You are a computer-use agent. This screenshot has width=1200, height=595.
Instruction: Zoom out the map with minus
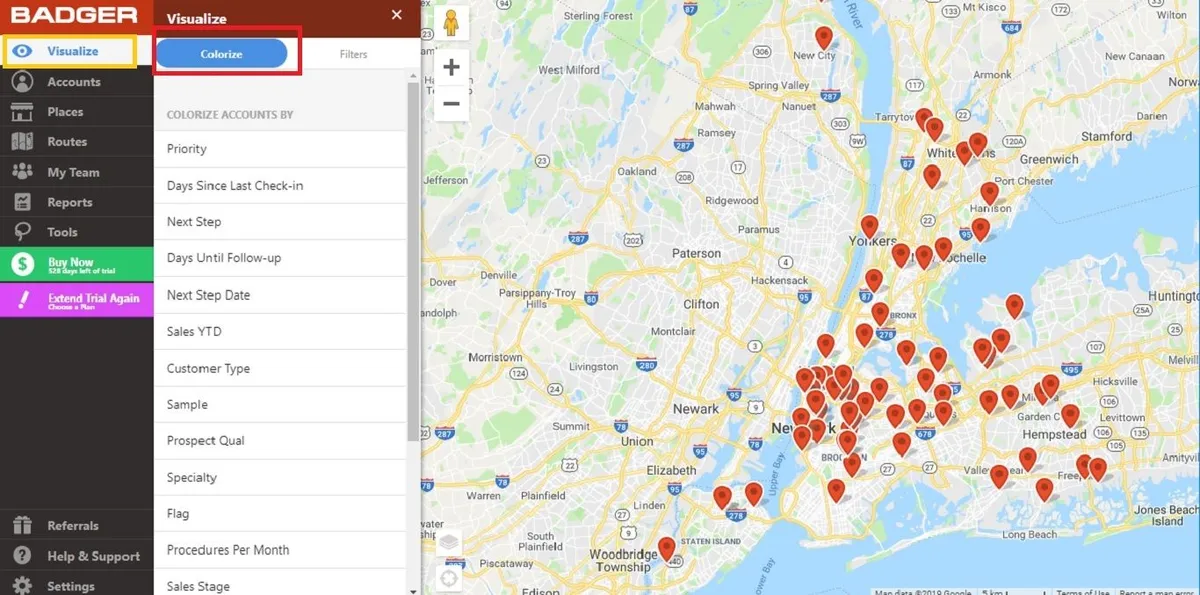click(451, 103)
